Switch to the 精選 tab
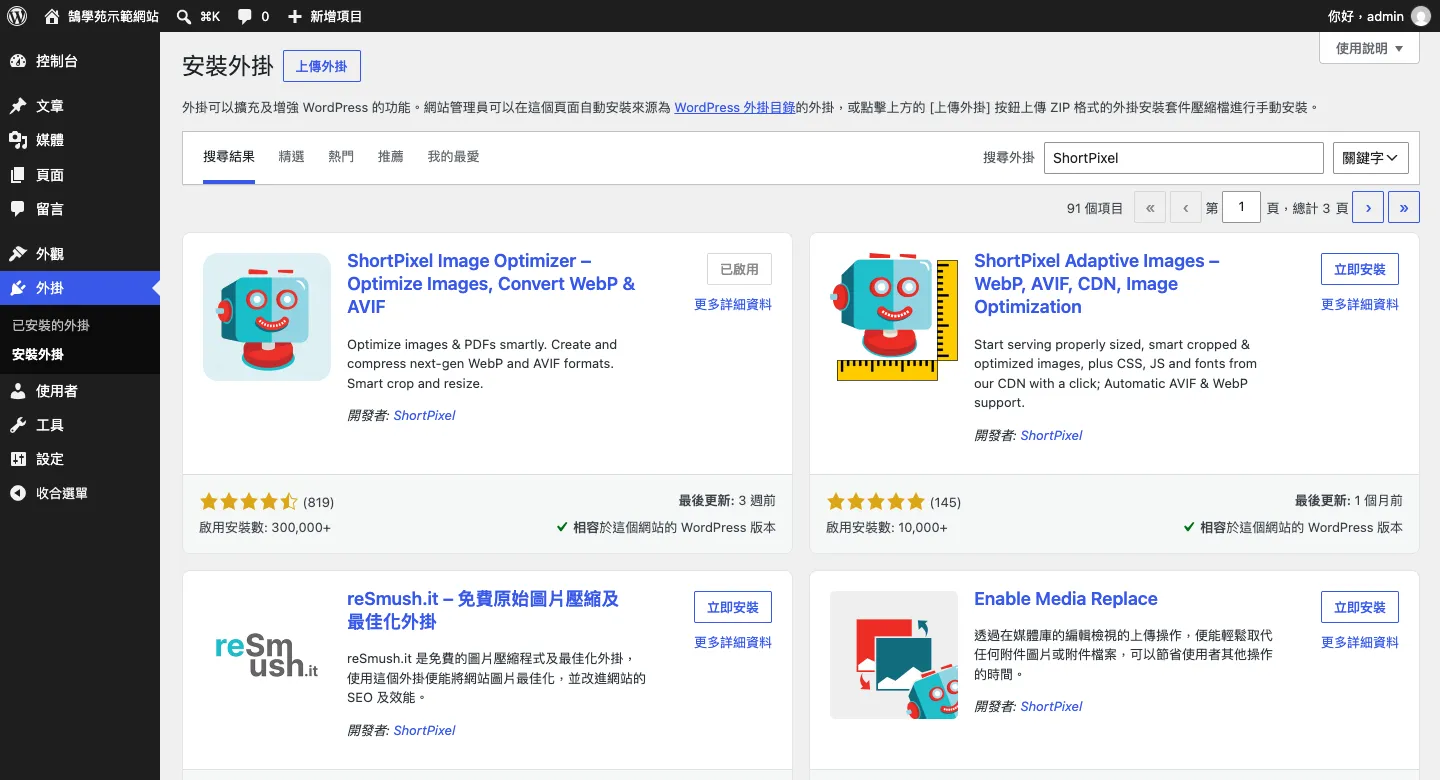1440x780 pixels. pyautogui.click(x=291, y=157)
